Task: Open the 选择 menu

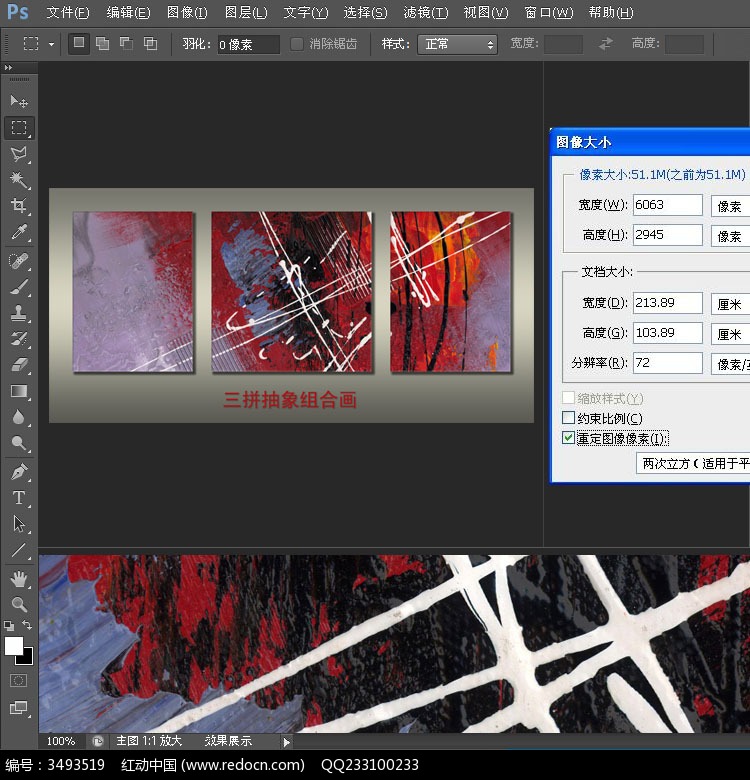Action: [365, 12]
